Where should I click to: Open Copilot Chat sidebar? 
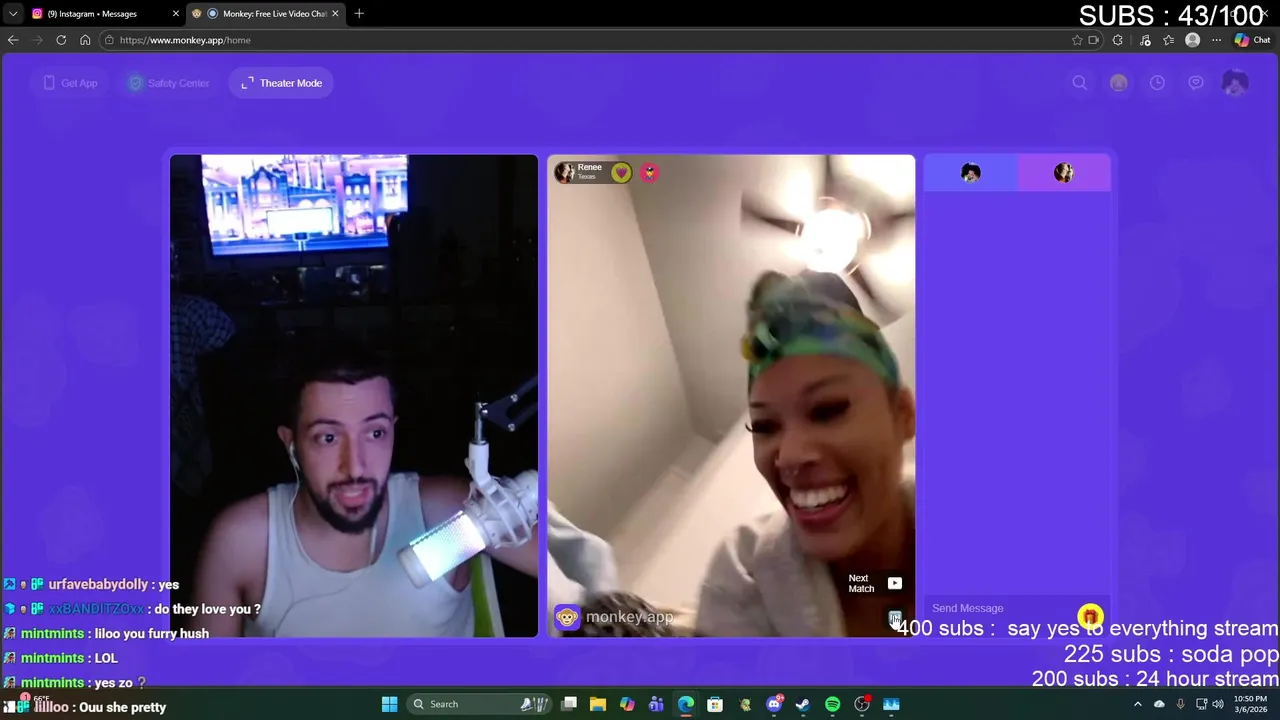pyautogui.click(x=1252, y=40)
